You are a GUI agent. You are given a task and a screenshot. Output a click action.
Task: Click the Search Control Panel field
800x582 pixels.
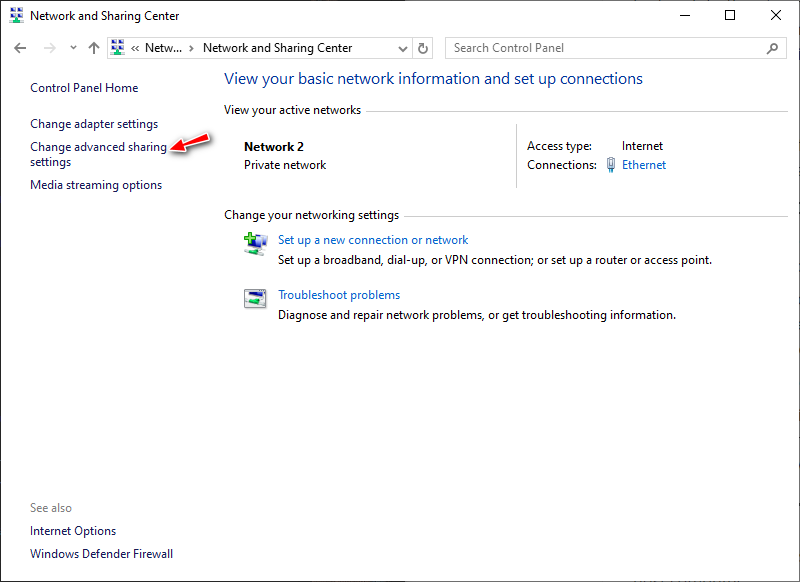tap(615, 48)
